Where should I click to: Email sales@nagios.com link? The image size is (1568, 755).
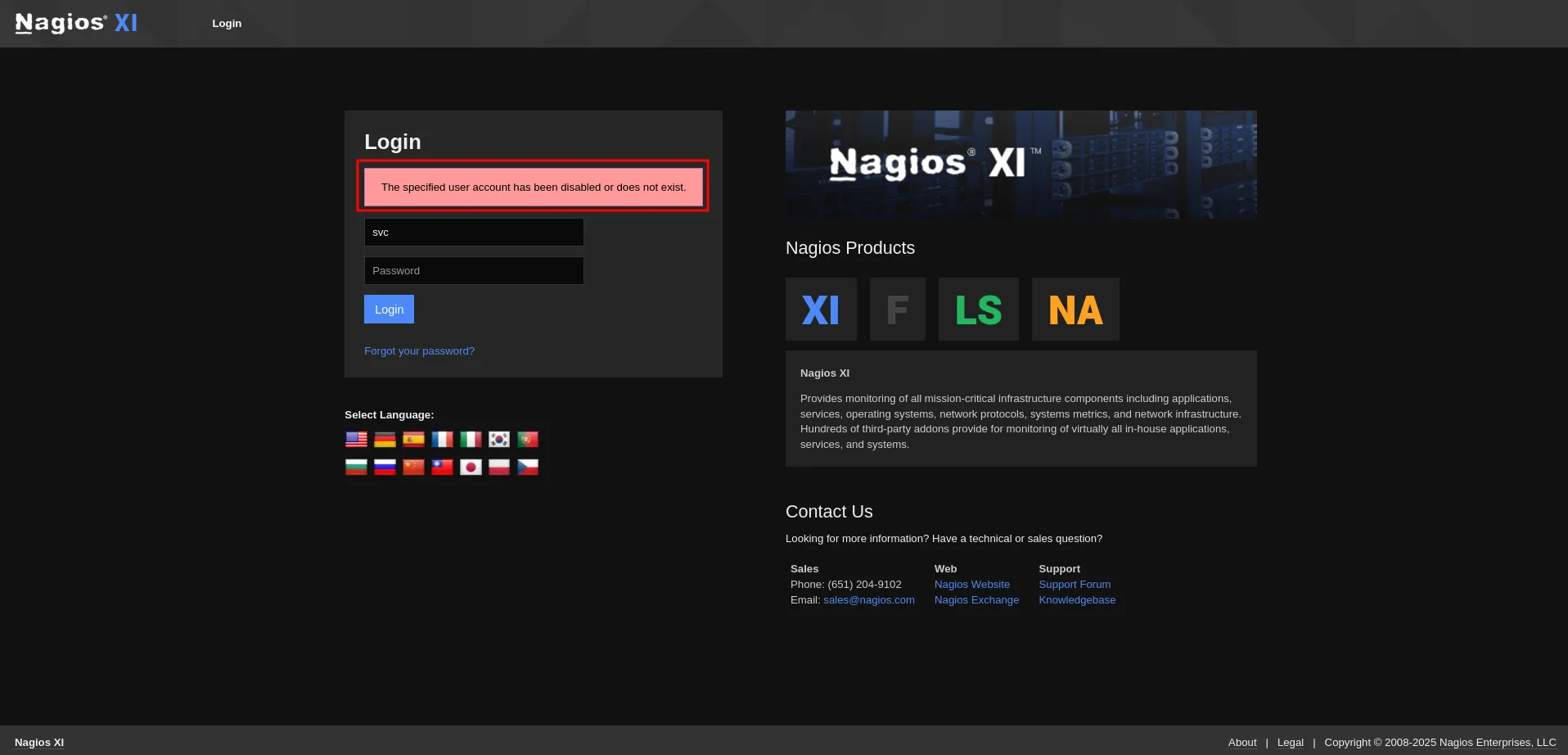(869, 600)
